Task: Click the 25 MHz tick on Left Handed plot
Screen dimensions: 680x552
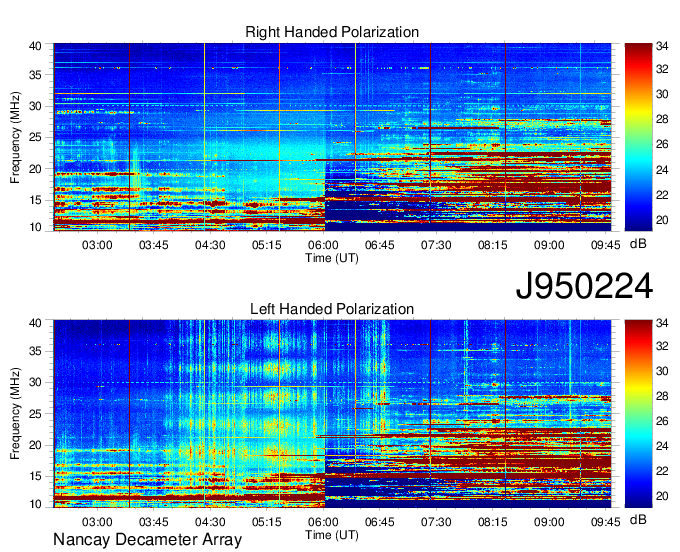Action: tap(36, 414)
